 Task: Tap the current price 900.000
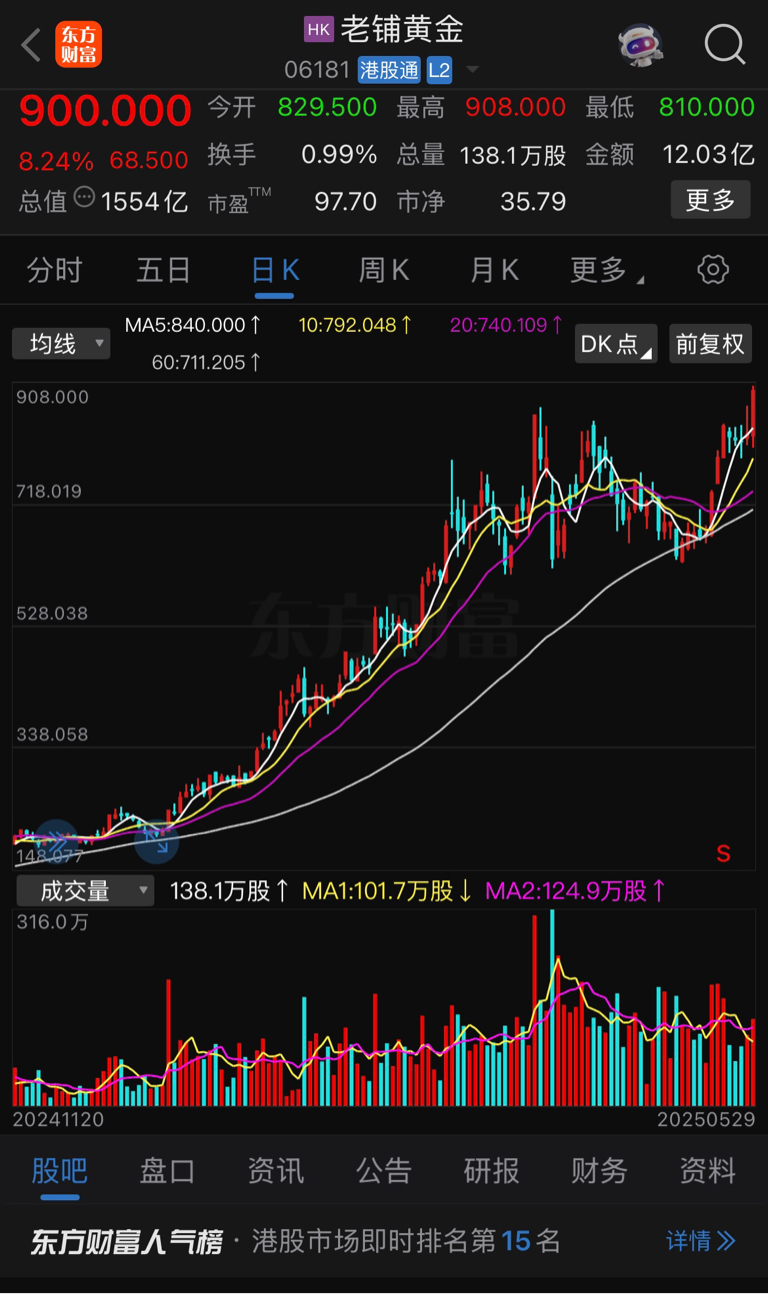click(105, 111)
